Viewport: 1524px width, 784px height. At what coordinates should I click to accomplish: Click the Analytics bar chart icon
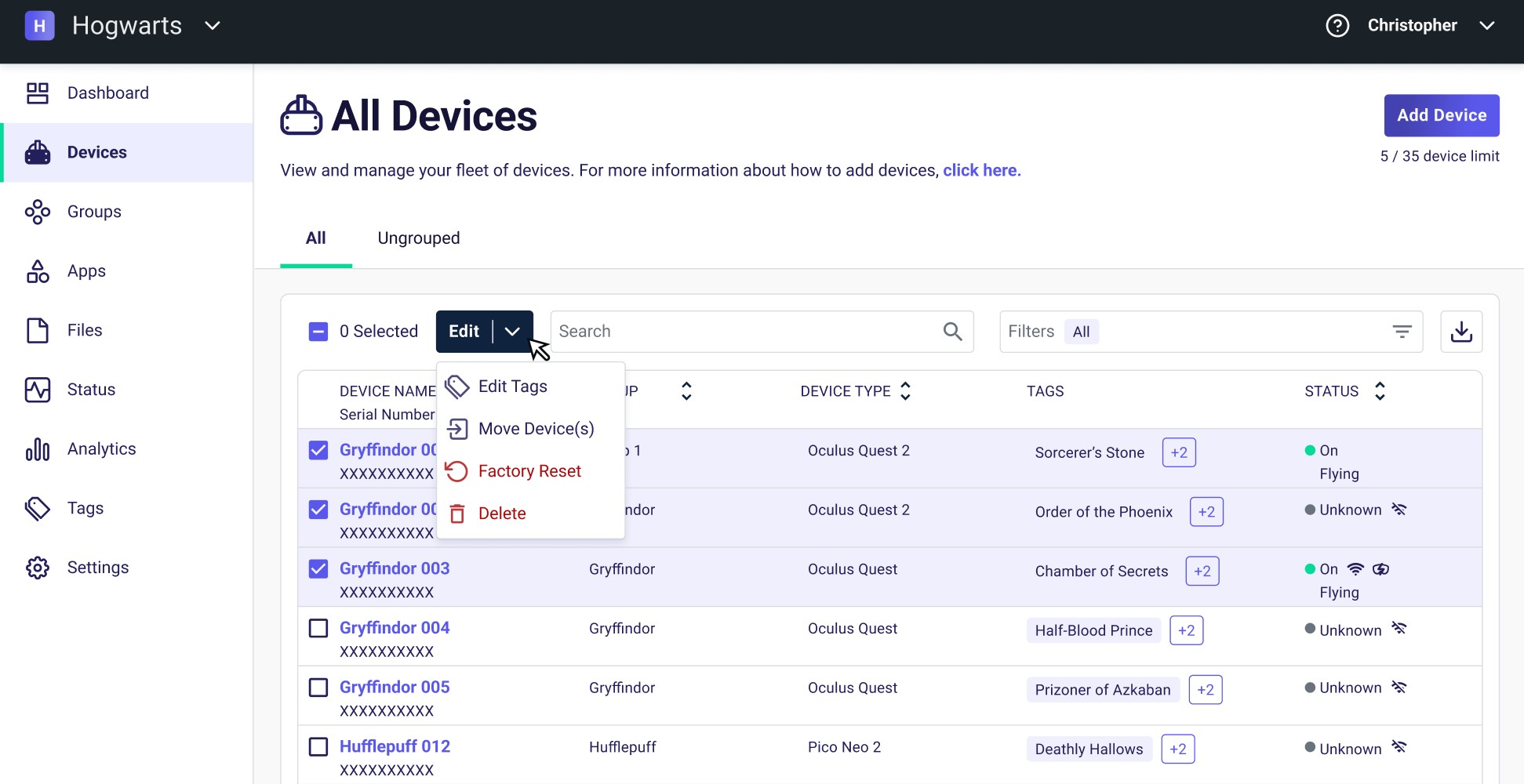coord(38,449)
